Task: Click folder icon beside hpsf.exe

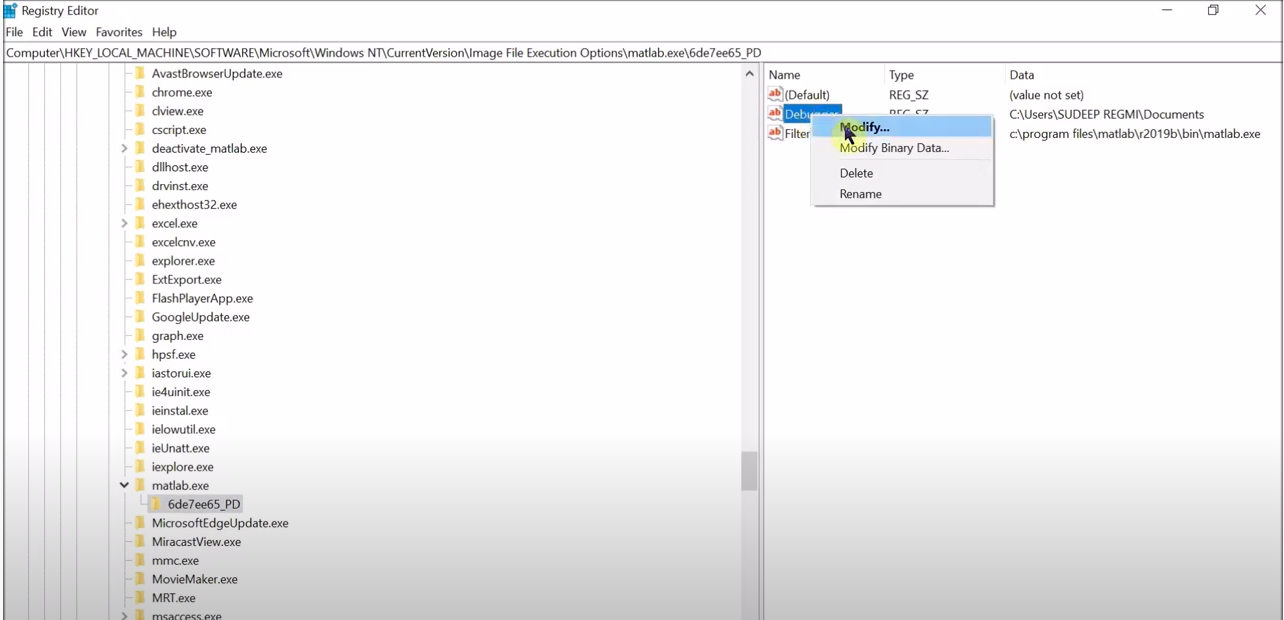Action: click(x=140, y=355)
